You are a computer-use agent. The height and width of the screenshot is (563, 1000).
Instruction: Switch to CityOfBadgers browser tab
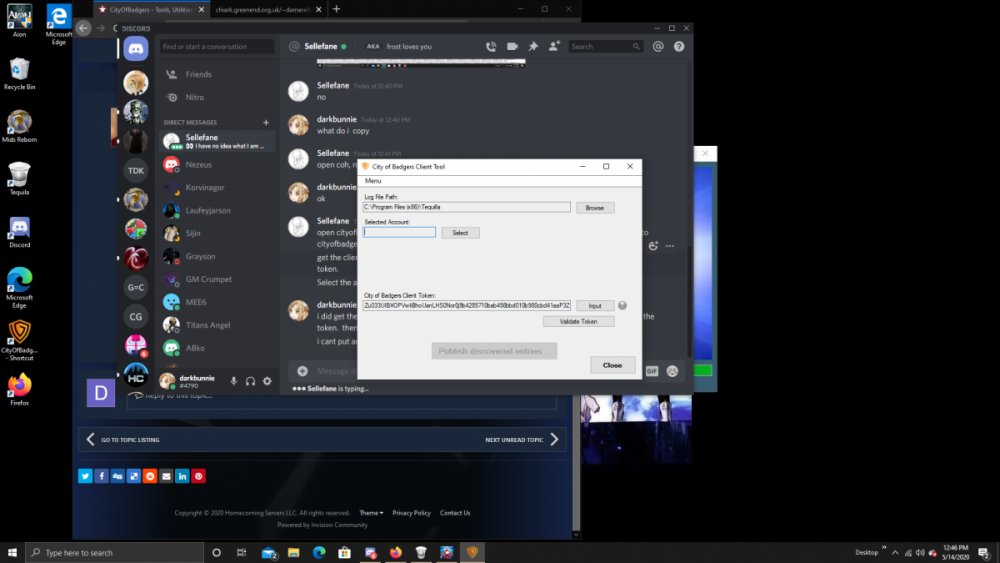click(151, 10)
